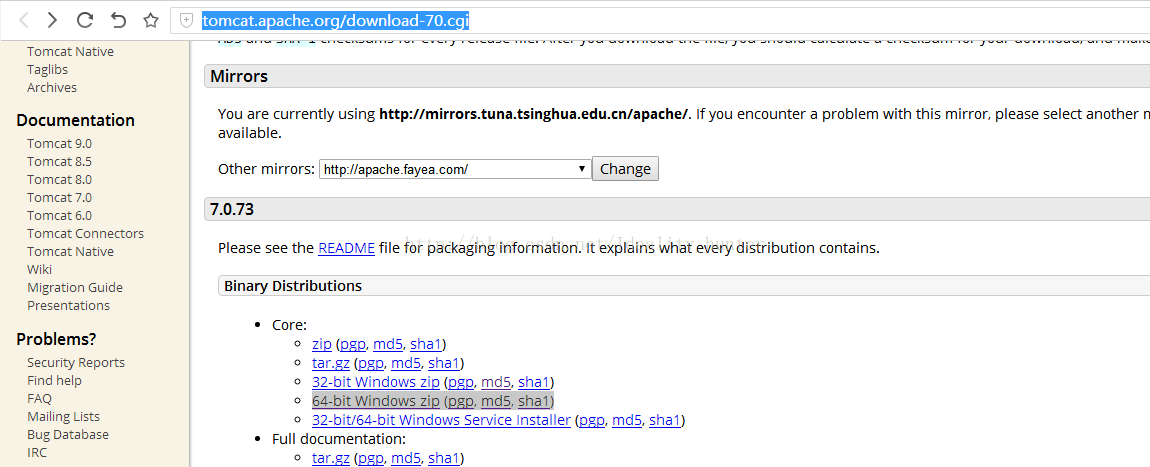The image size is (1150, 467).
Task: Open sha1 checksum for Core tar.gz
Action: [x=444, y=363]
